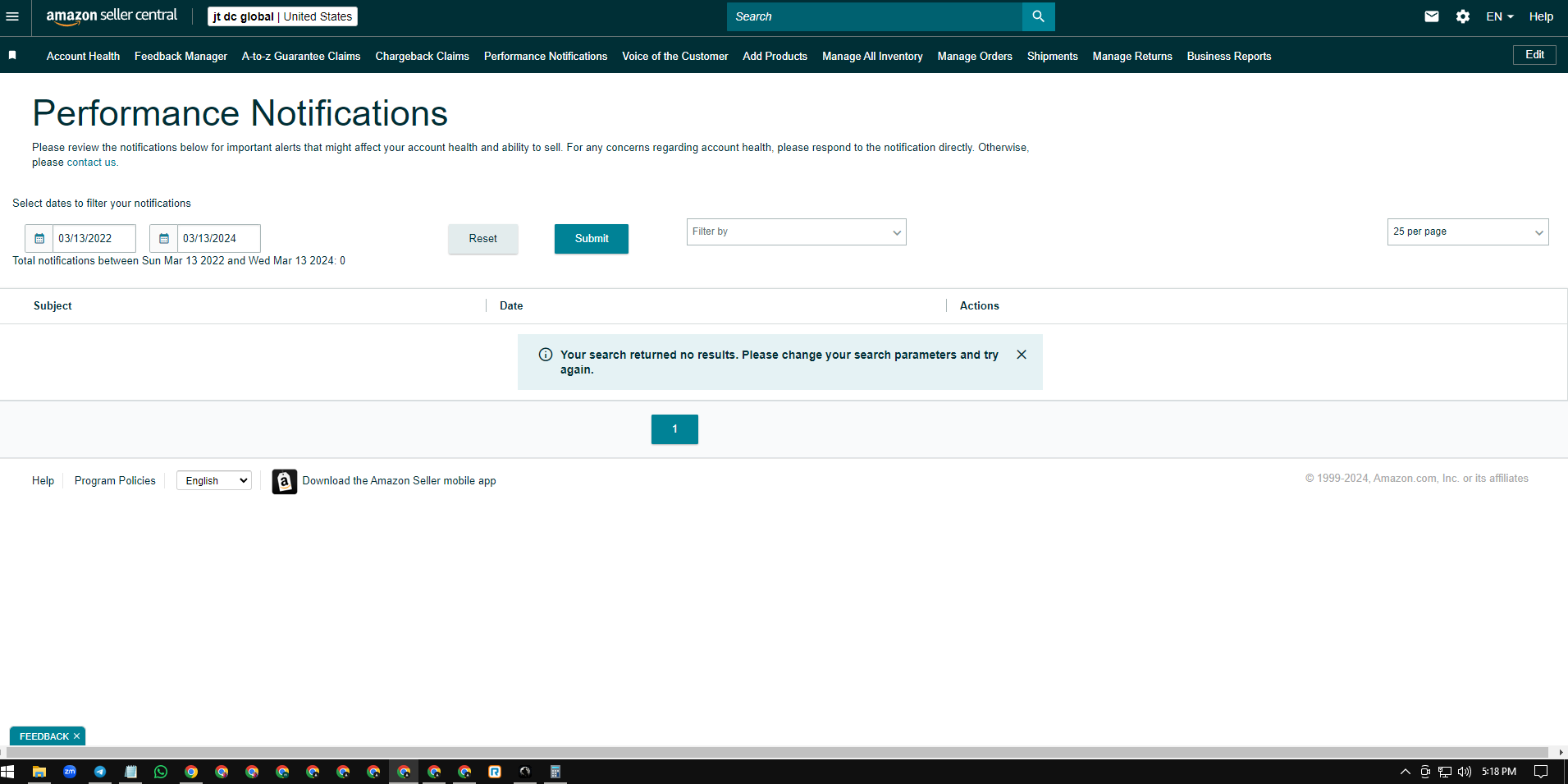Click the bookmark flag icon

[x=12, y=55]
